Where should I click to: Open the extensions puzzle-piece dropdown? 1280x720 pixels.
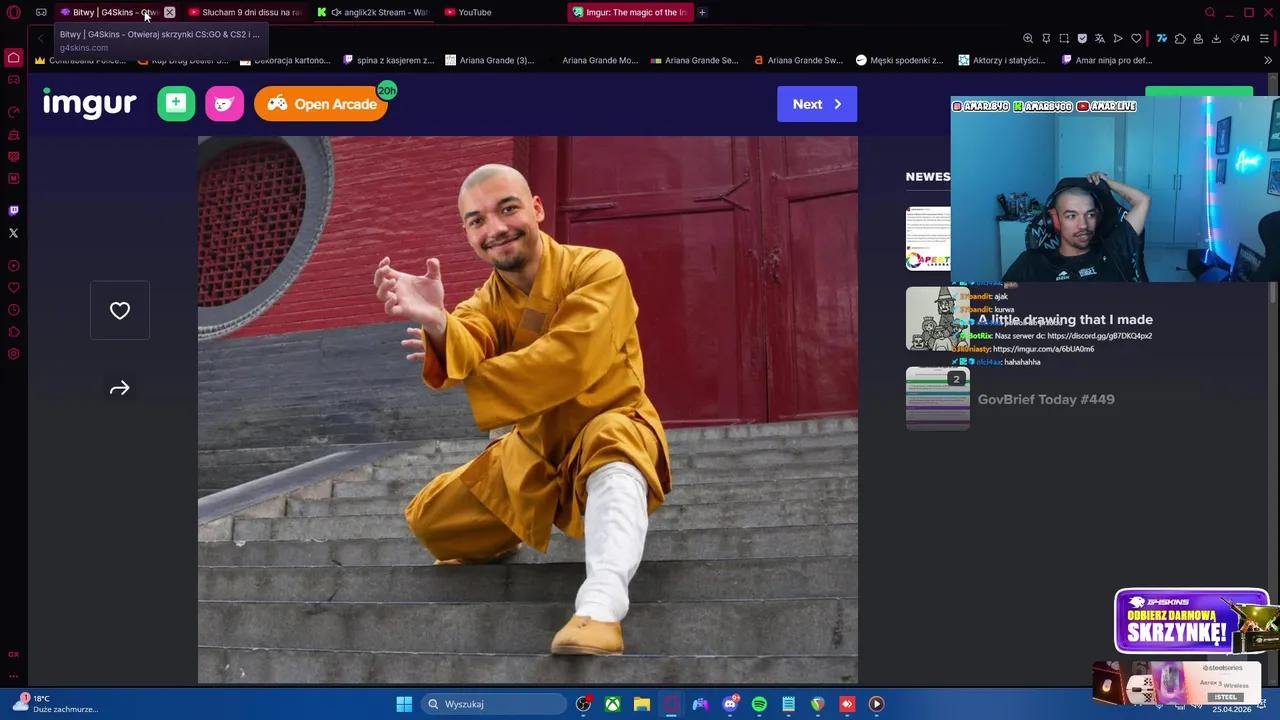pos(1180,38)
